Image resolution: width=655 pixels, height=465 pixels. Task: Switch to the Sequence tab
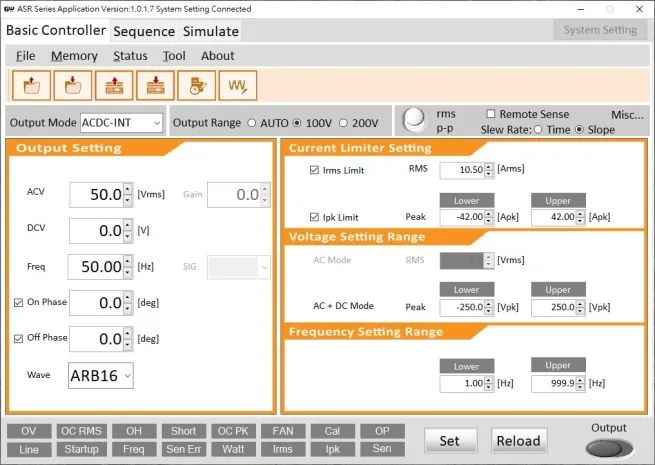pyautogui.click(x=144, y=31)
